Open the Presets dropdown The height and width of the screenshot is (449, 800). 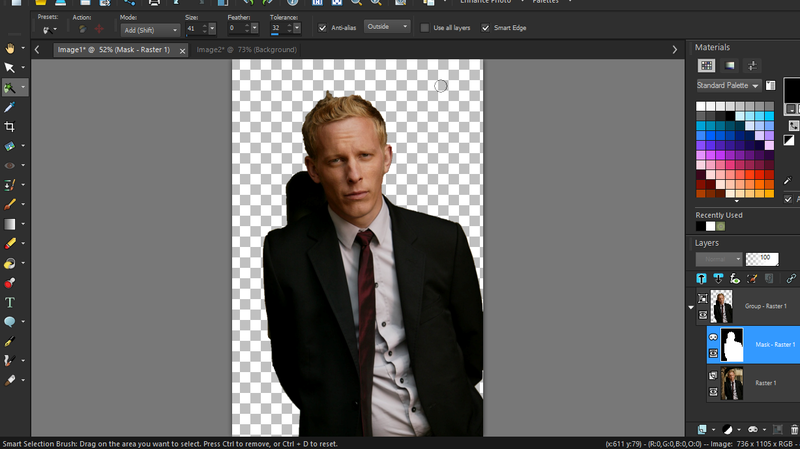coord(49,30)
